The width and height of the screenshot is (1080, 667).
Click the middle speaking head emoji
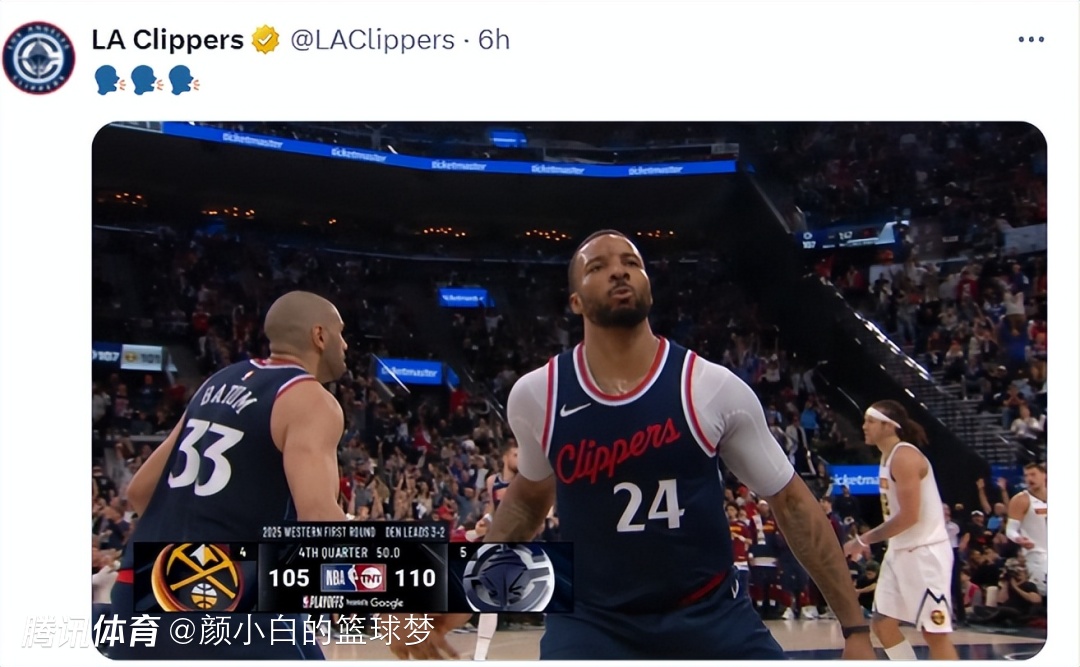(x=147, y=80)
